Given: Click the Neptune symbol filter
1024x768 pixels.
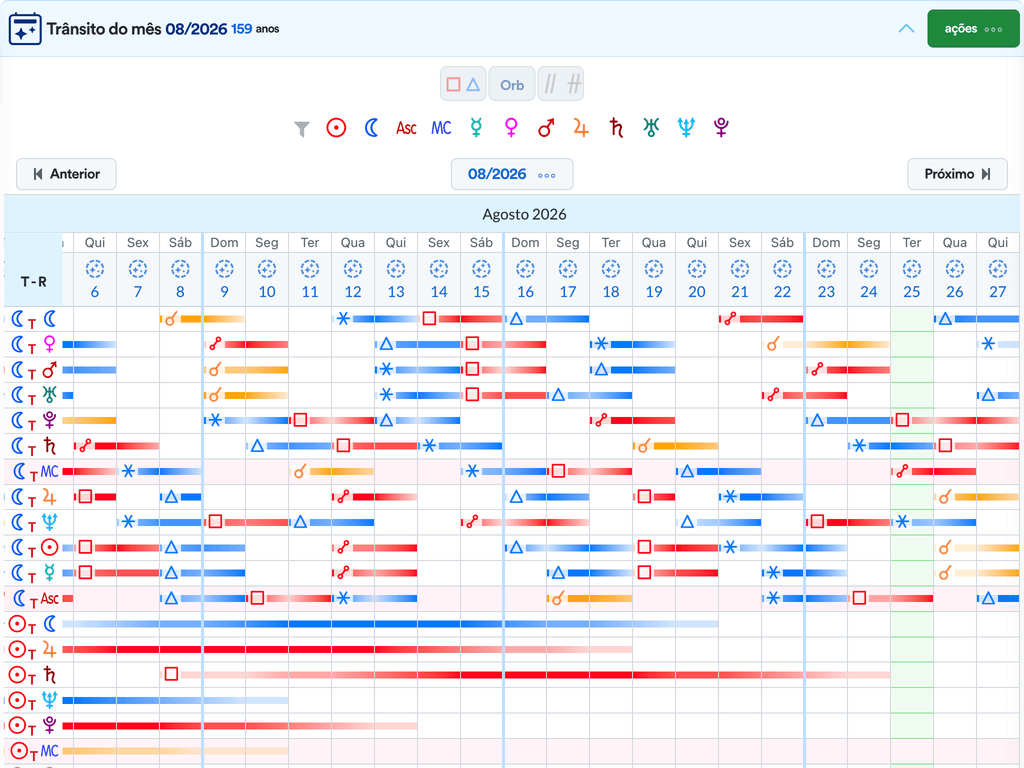Looking at the screenshot, I should (686, 127).
